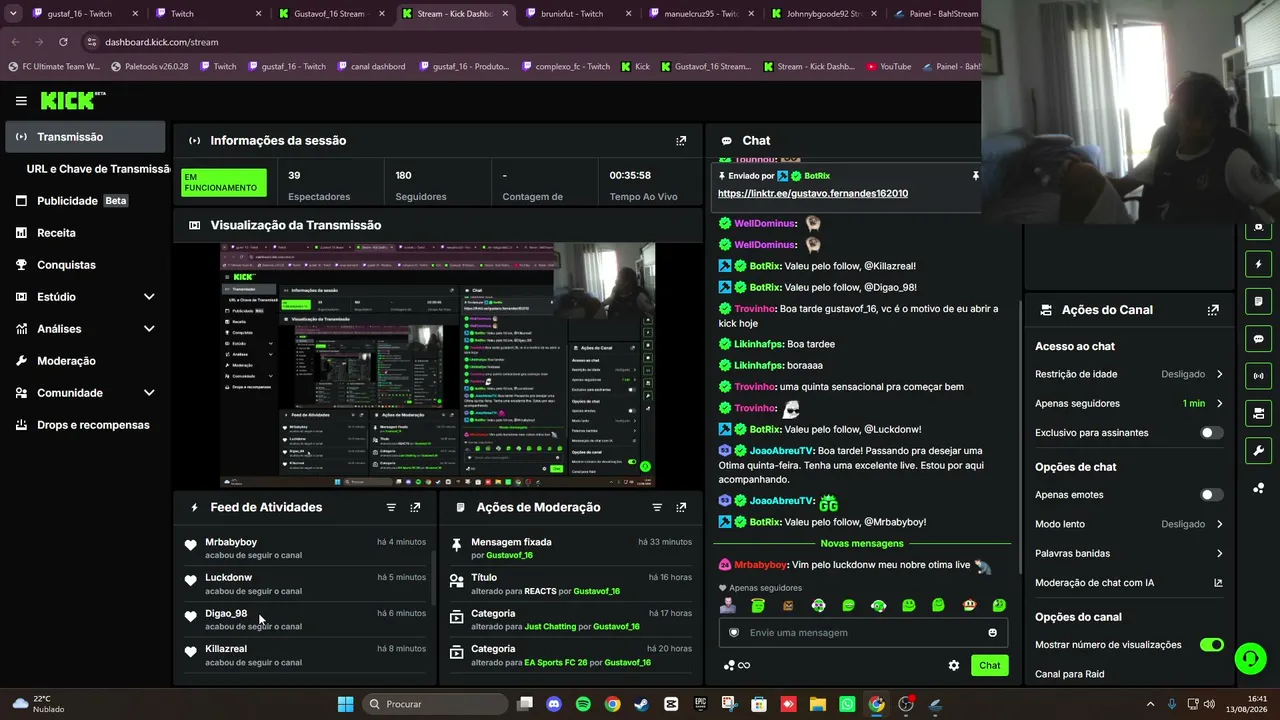The width and height of the screenshot is (1280, 720).
Task: Pop out the Ações do Canal panel
Action: click(1213, 310)
